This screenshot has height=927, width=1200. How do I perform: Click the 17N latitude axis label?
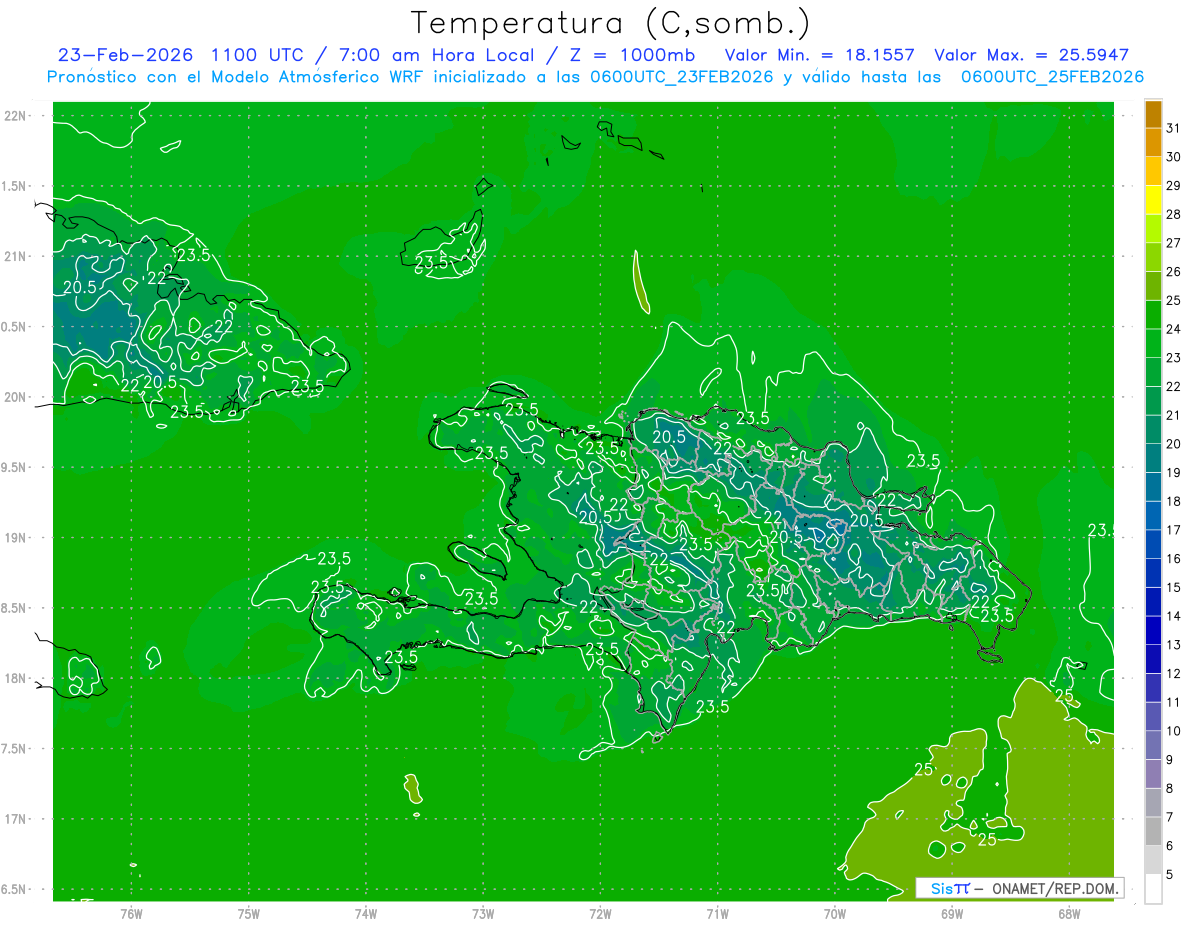click(x=16, y=819)
